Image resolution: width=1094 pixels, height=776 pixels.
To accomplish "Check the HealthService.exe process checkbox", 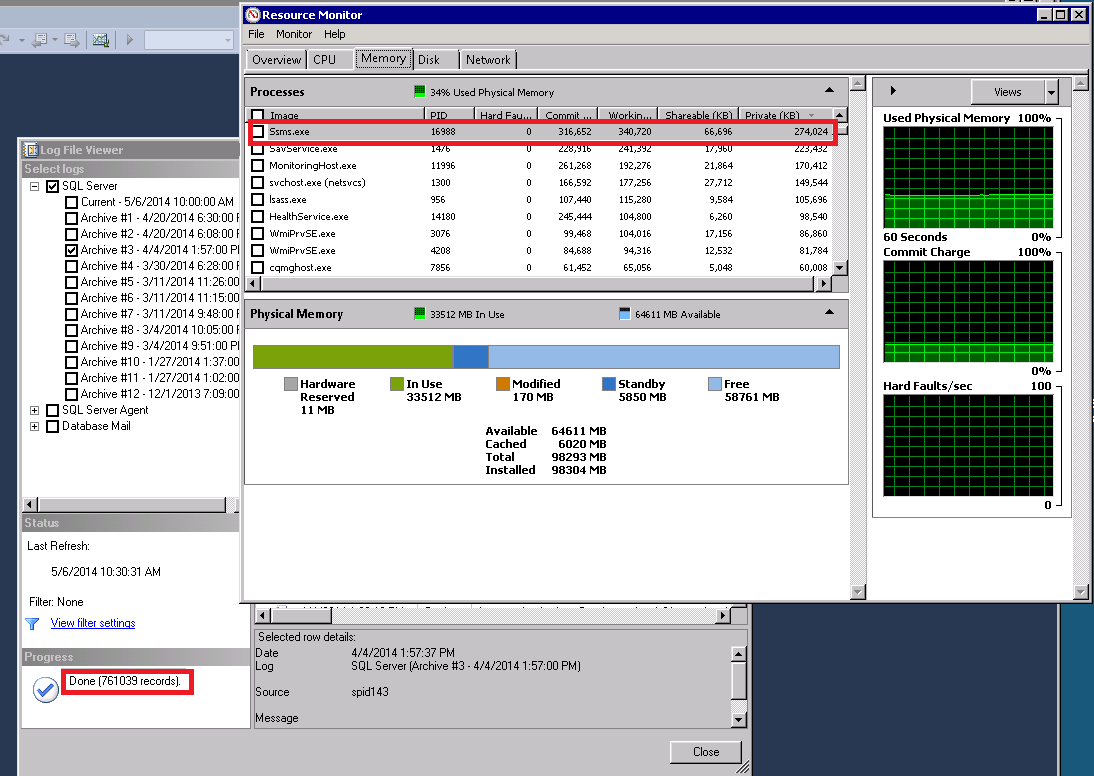I will pyautogui.click(x=257, y=216).
